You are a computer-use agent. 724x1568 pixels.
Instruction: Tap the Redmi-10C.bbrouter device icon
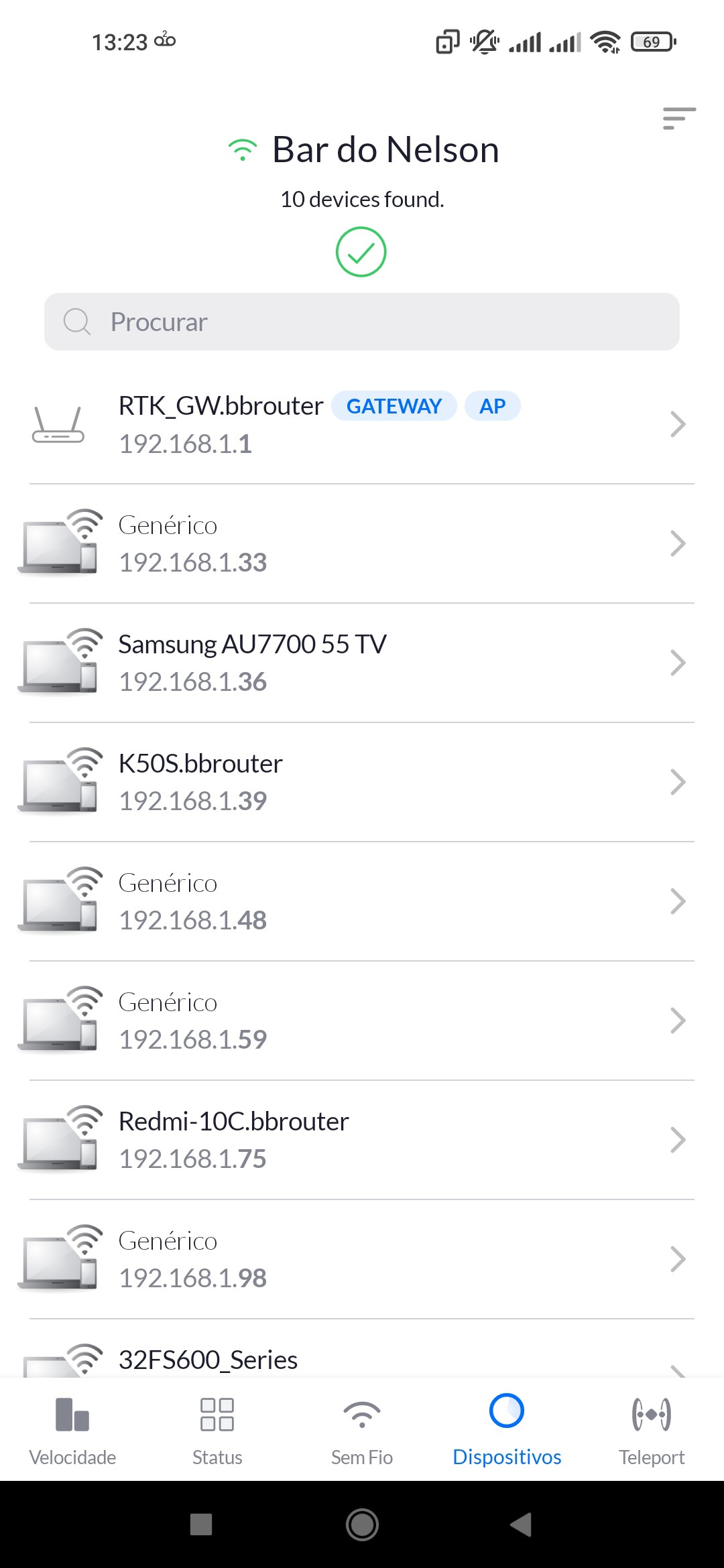[x=60, y=1139]
